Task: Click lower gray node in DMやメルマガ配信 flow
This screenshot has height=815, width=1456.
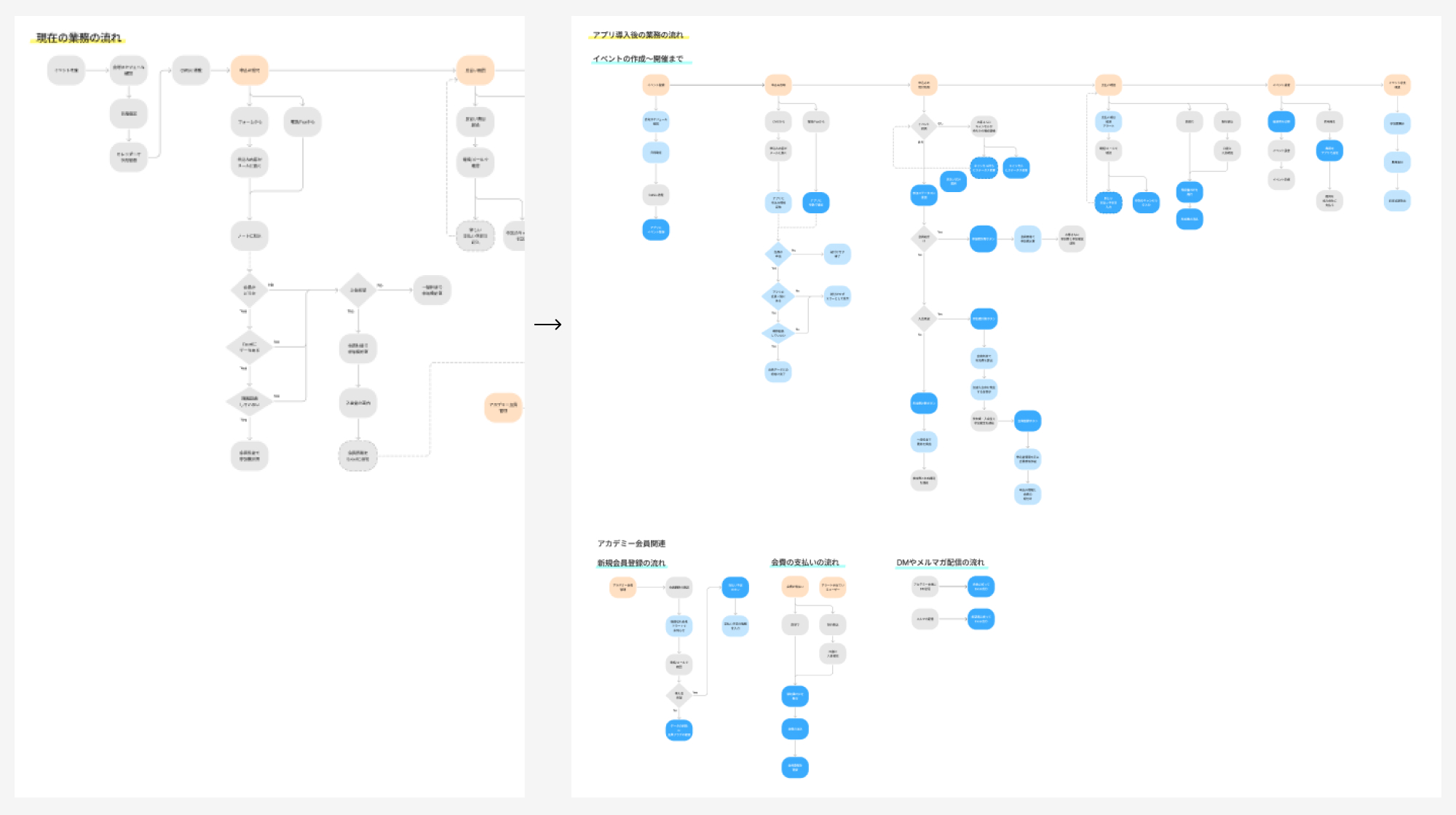Action: [925, 619]
